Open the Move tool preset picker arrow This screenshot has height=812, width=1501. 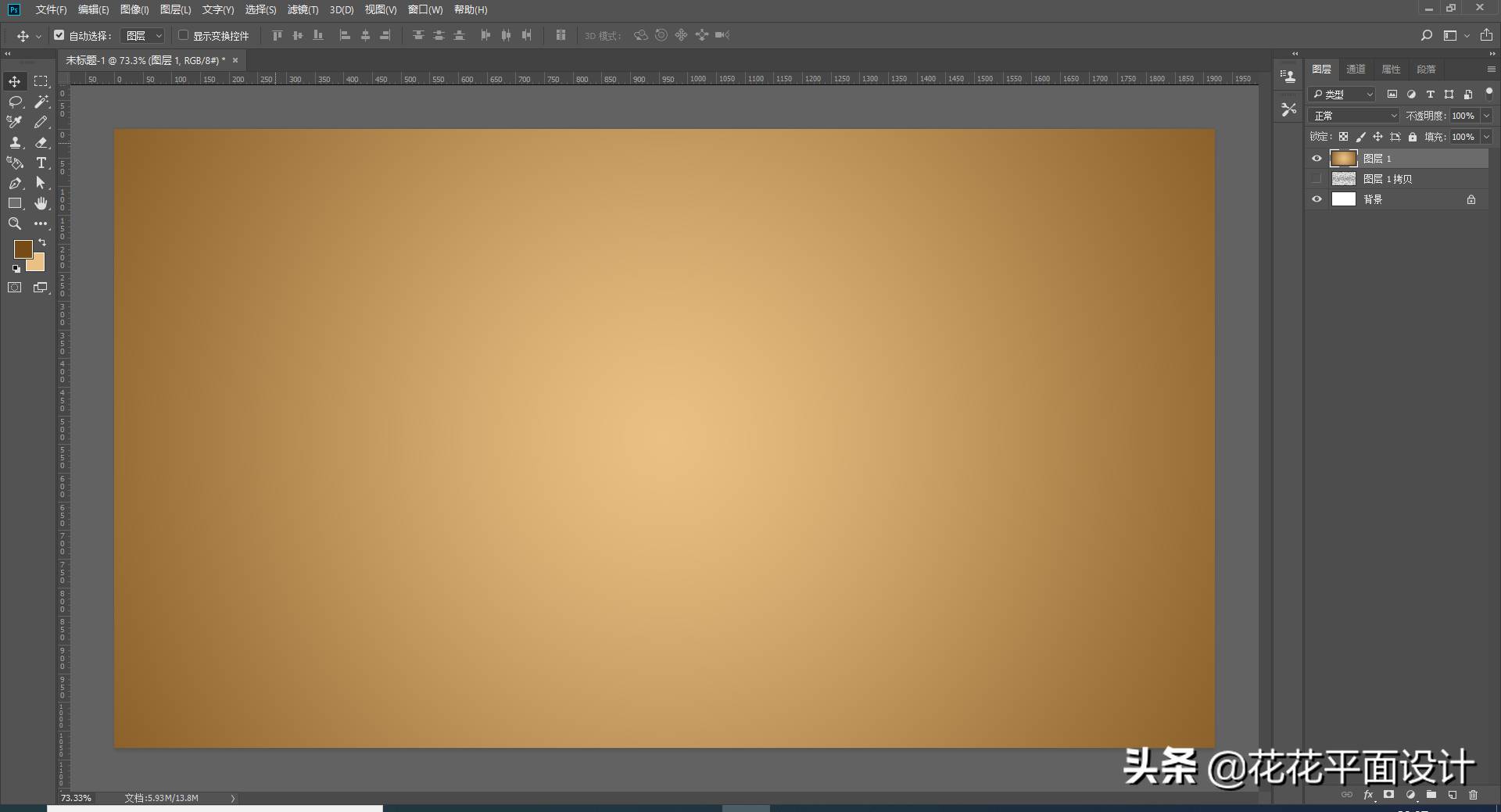point(38,36)
